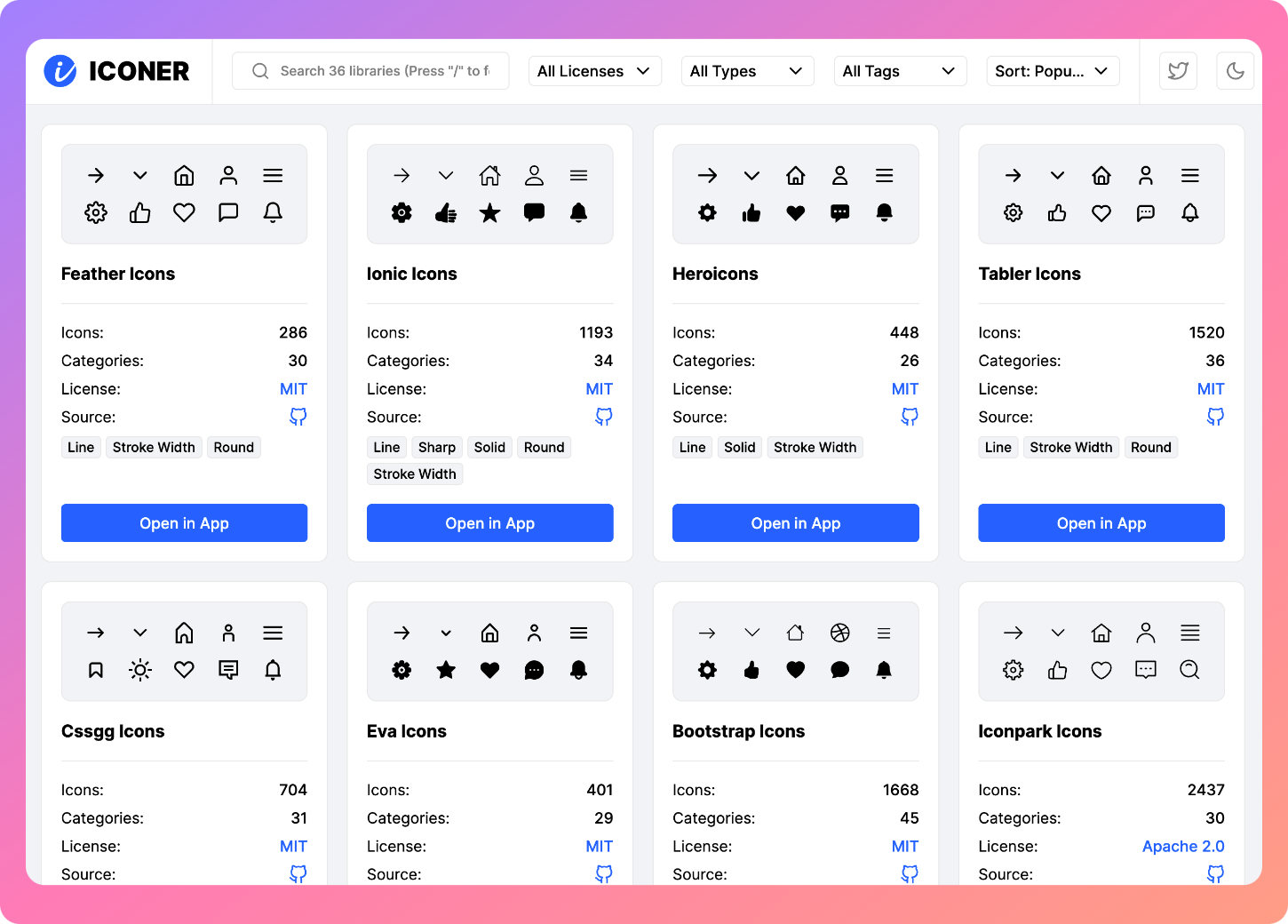Focus the Search 36 libraries field
The image size is (1288, 924).
coord(370,71)
